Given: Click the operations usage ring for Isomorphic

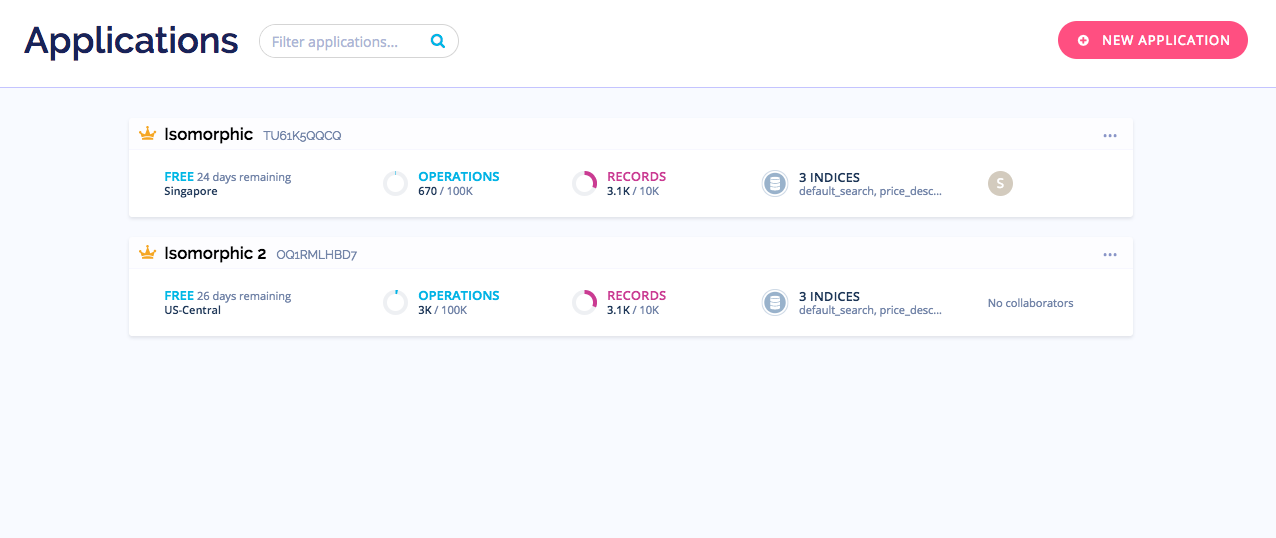Looking at the screenshot, I should pyautogui.click(x=396, y=184).
